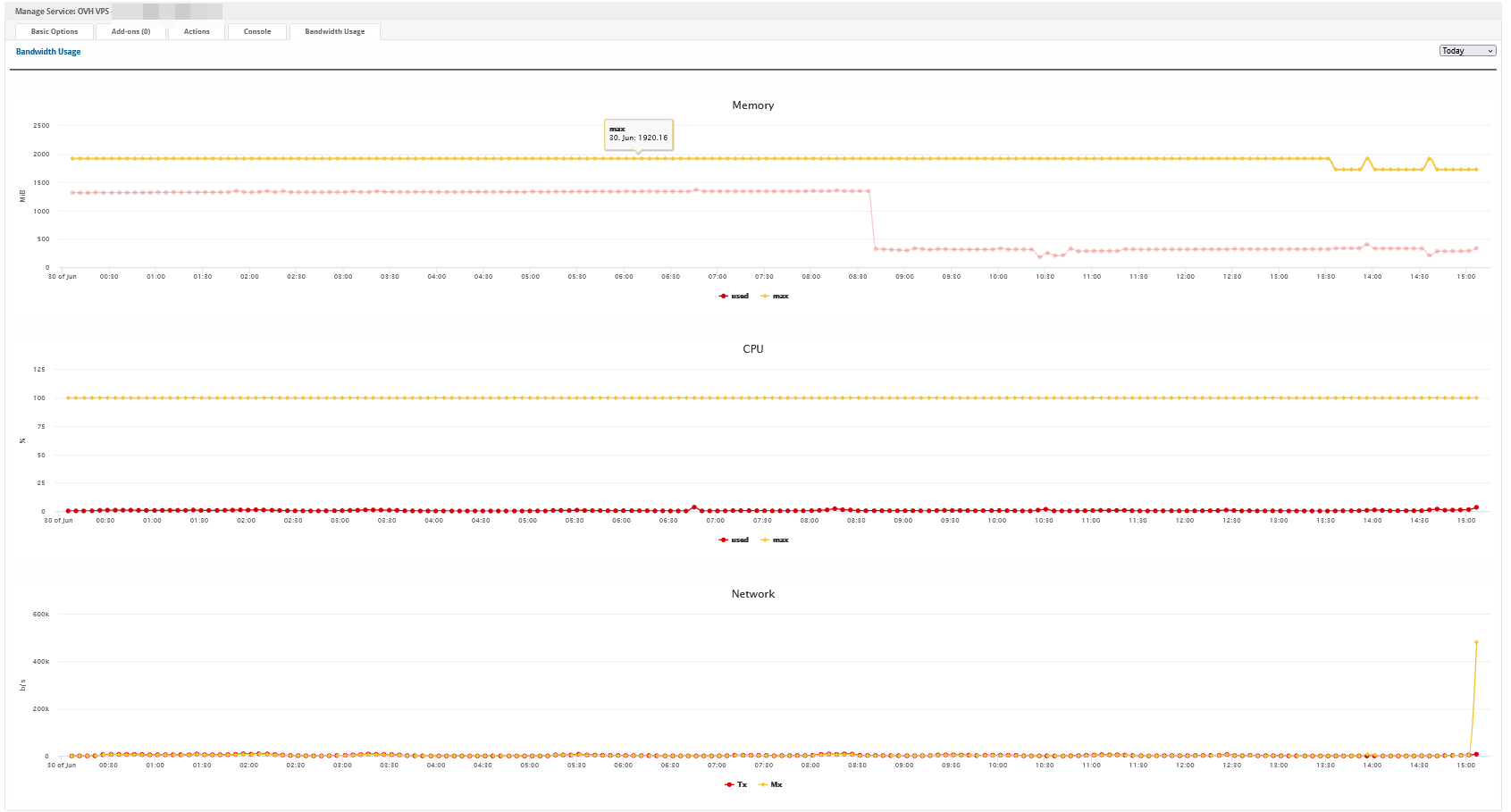This screenshot has width=1511, height=812.
Task: Click the 400k label on Network y-axis
Action: tap(41, 662)
